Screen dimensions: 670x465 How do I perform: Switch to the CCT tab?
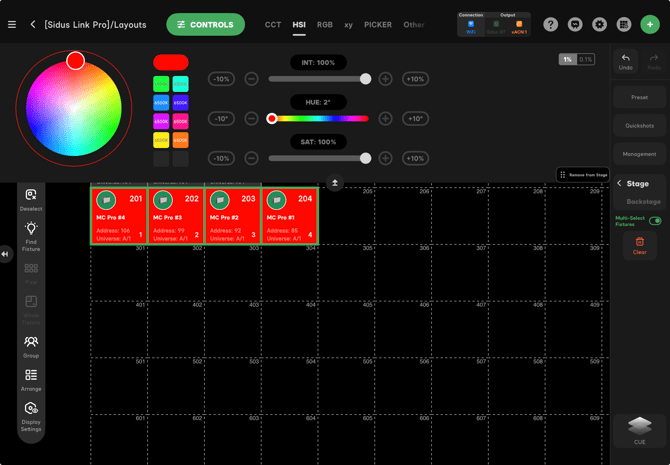tap(273, 24)
